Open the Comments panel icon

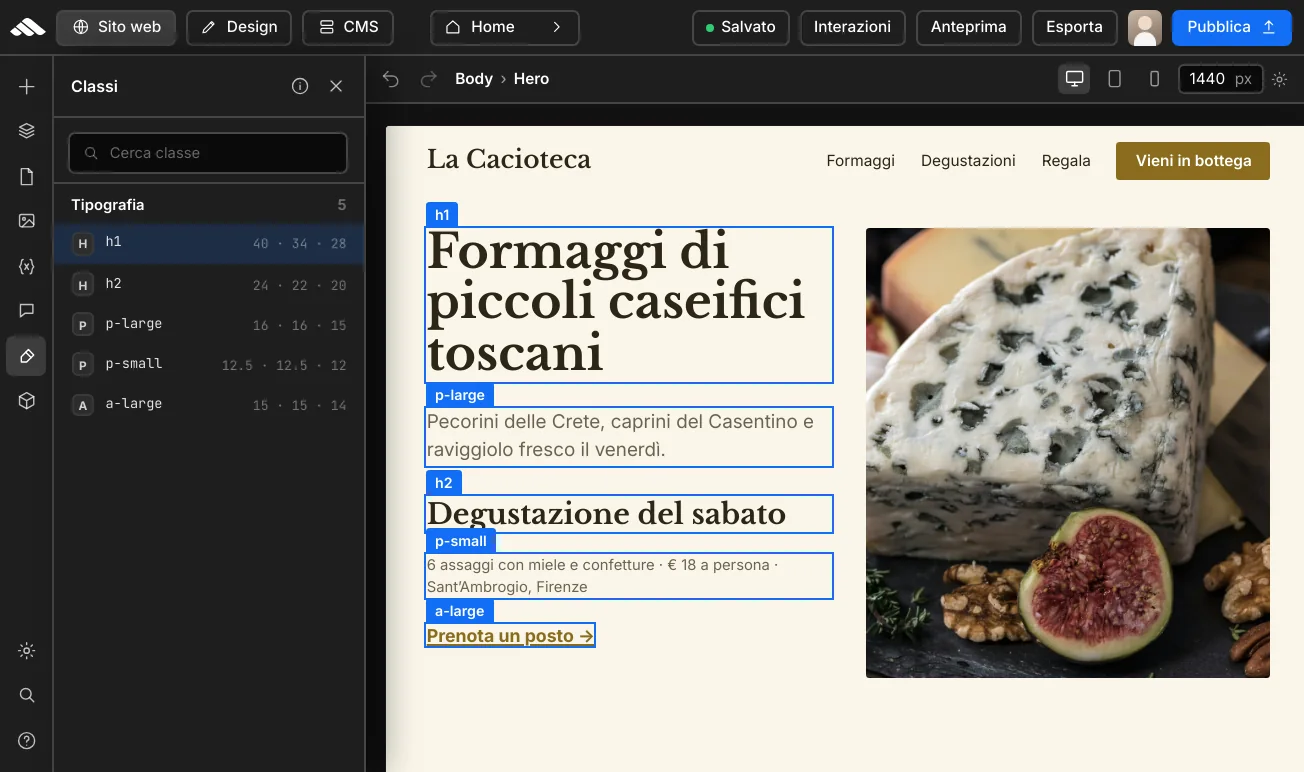coord(27,311)
